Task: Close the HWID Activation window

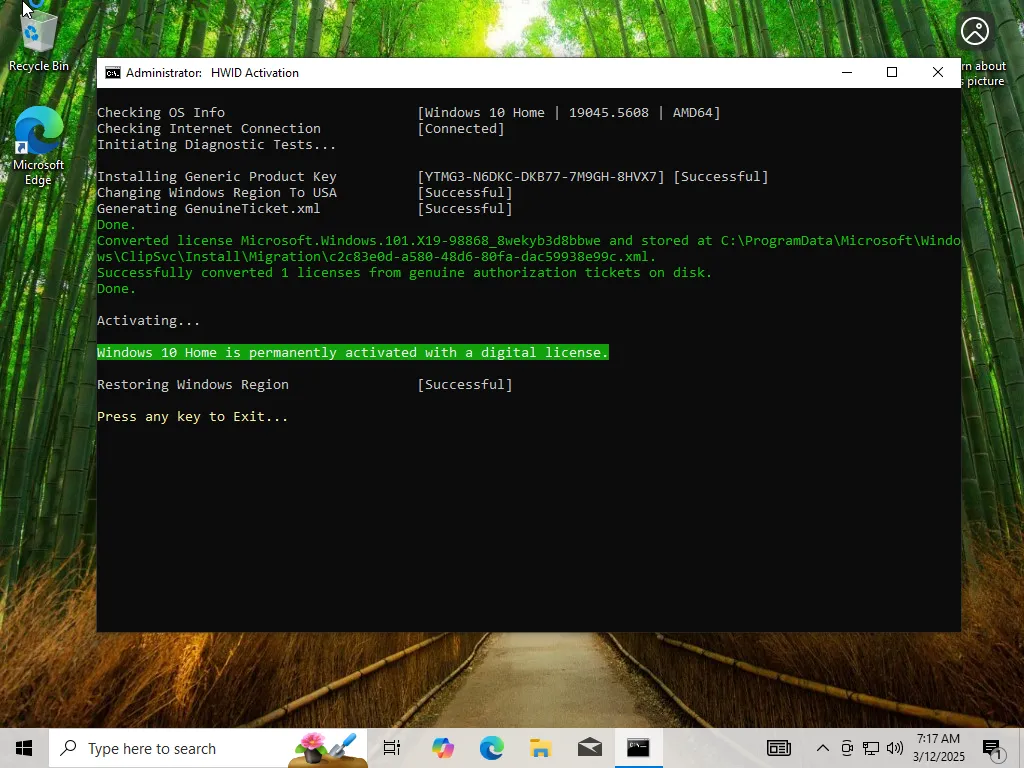Action: coord(938,72)
